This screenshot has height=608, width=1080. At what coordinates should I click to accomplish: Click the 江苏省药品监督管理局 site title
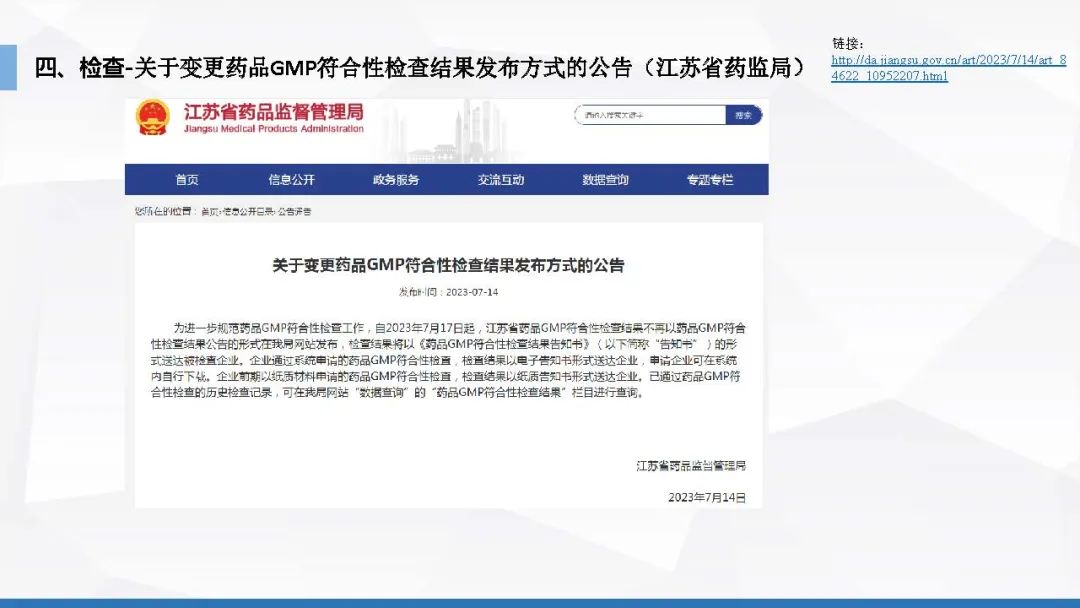pyautogui.click(x=273, y=112)
